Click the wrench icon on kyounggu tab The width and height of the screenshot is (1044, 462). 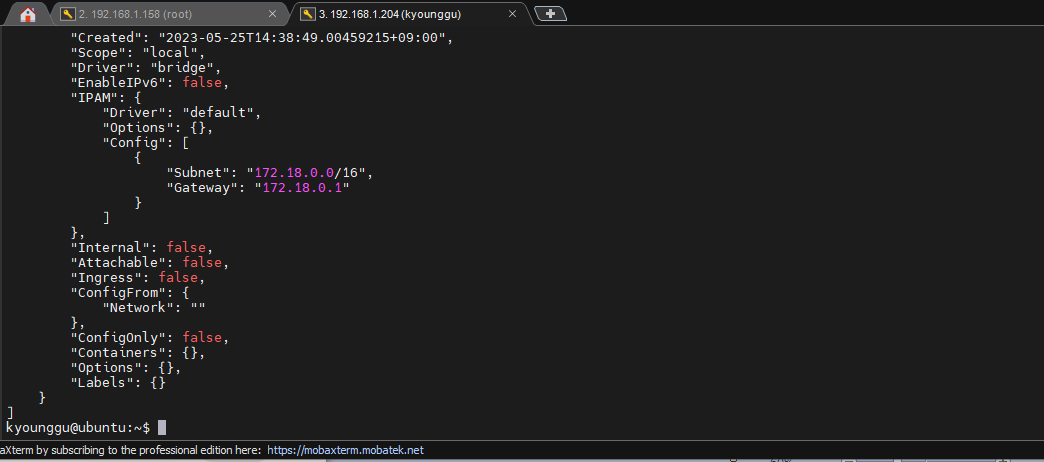point(308,14)
